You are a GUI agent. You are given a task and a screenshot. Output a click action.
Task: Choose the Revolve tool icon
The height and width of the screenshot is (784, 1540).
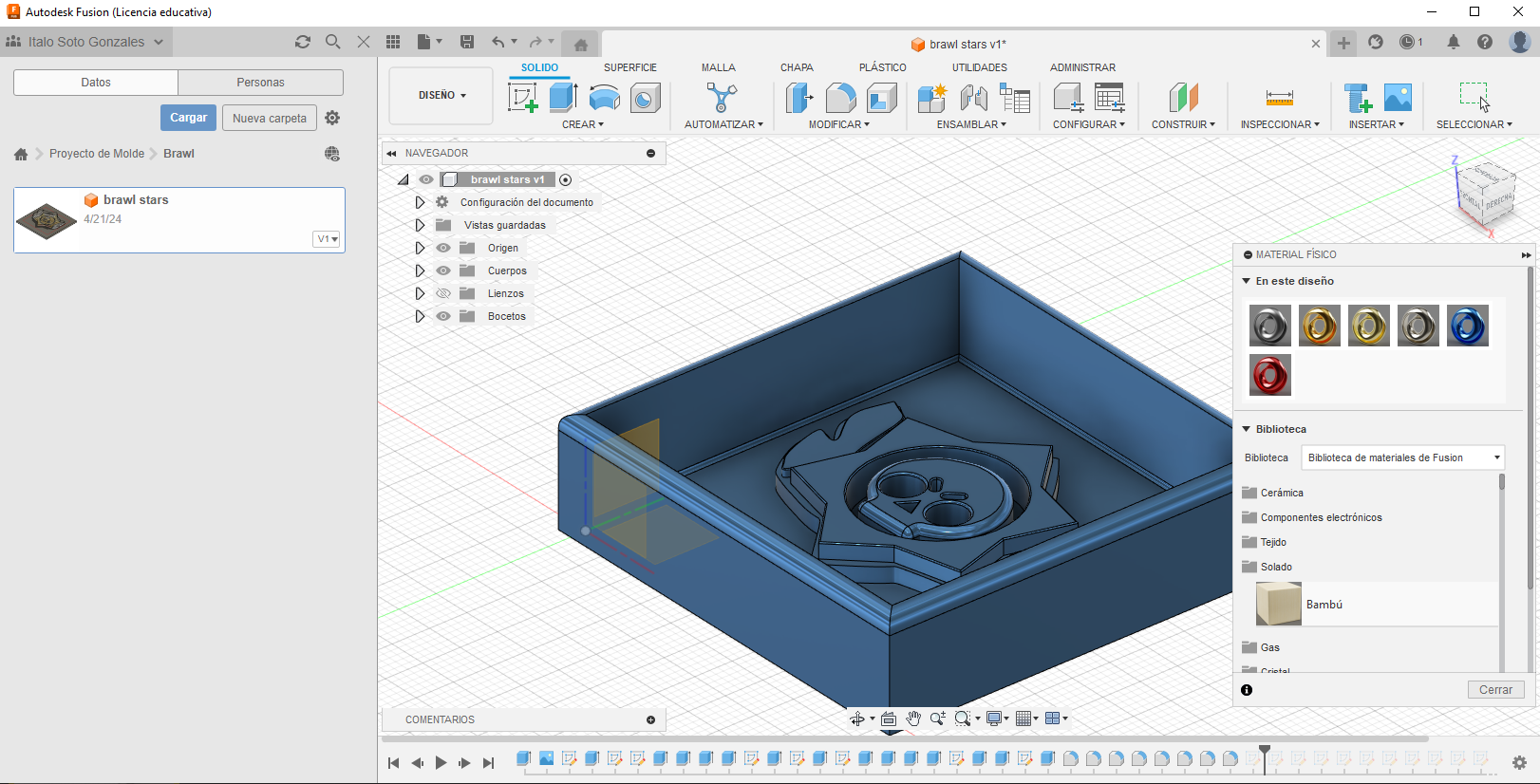[x=605, y=98]
